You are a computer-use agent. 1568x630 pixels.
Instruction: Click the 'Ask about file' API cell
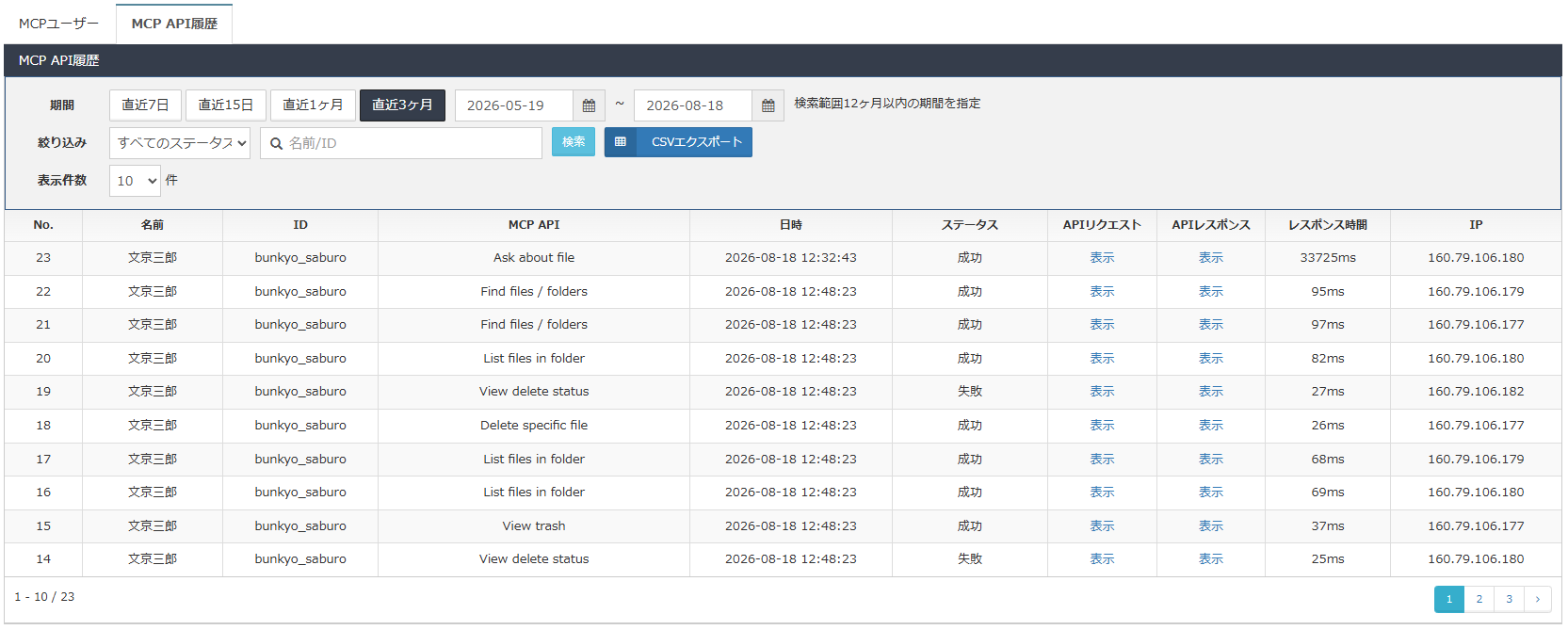coord(534,258)
